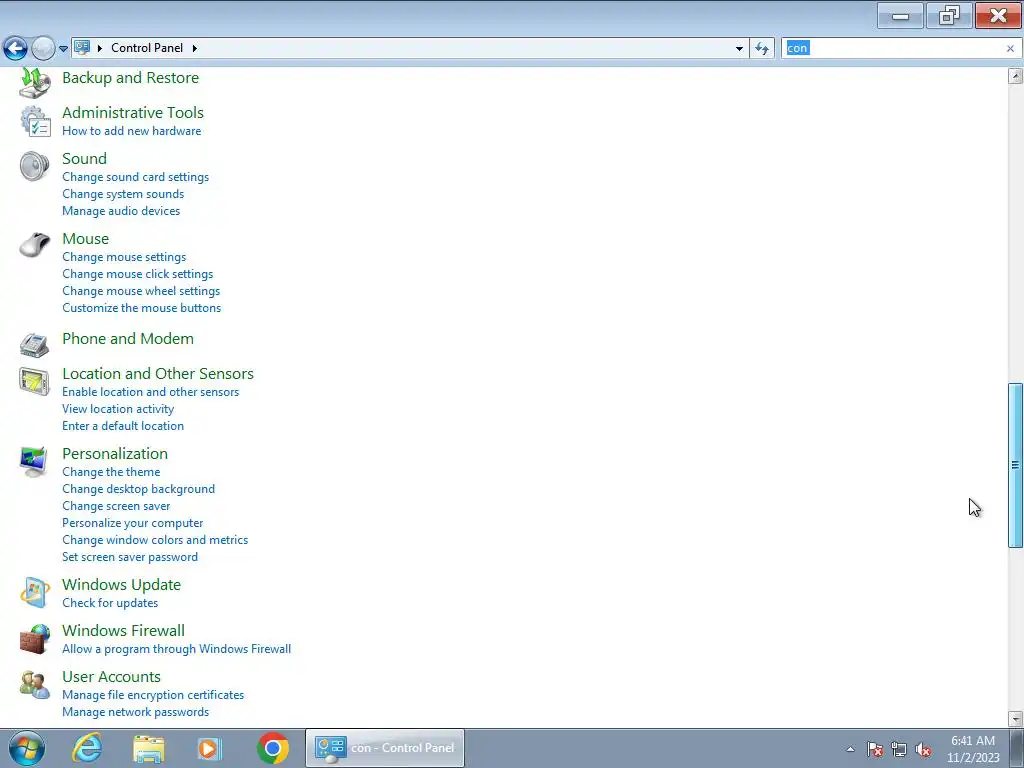
Task: Click the Mouse icon
Action: point(34,246)
